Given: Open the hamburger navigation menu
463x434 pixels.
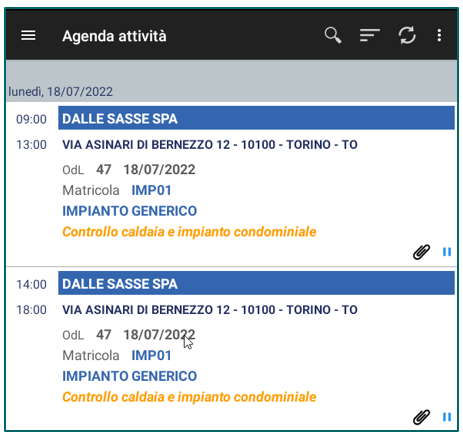Looking at the screenshot, I should (28, 35).
